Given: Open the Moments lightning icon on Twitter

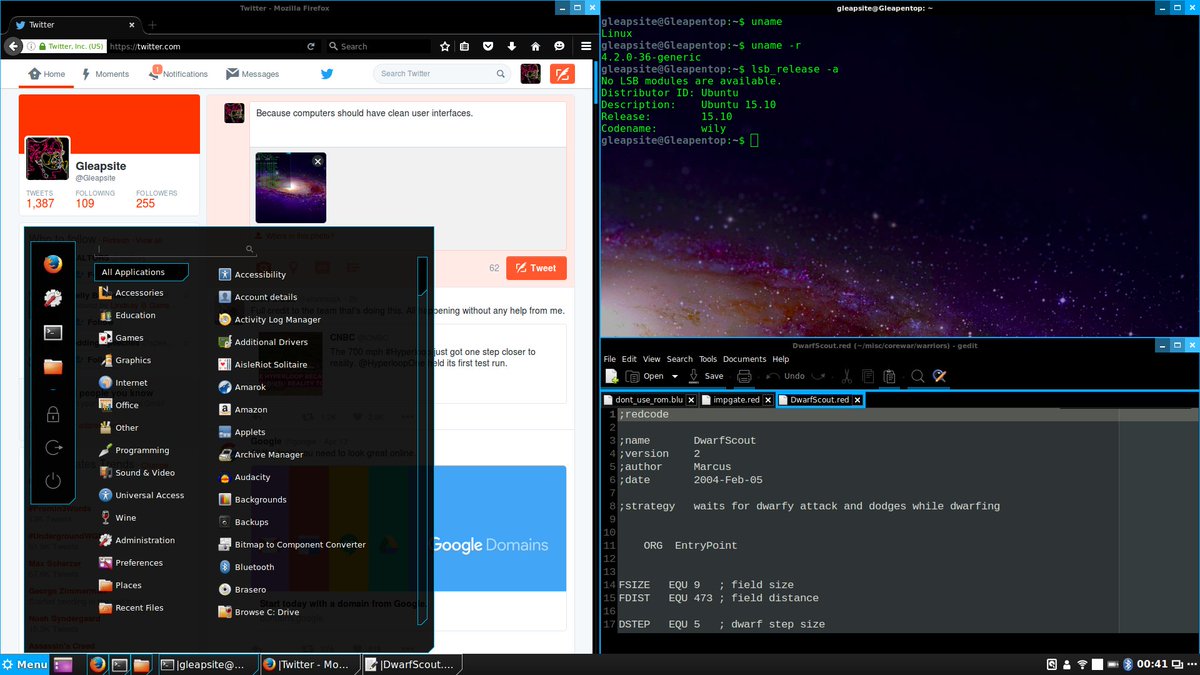Looking at the screenshot, I should (x=84, y=74).
